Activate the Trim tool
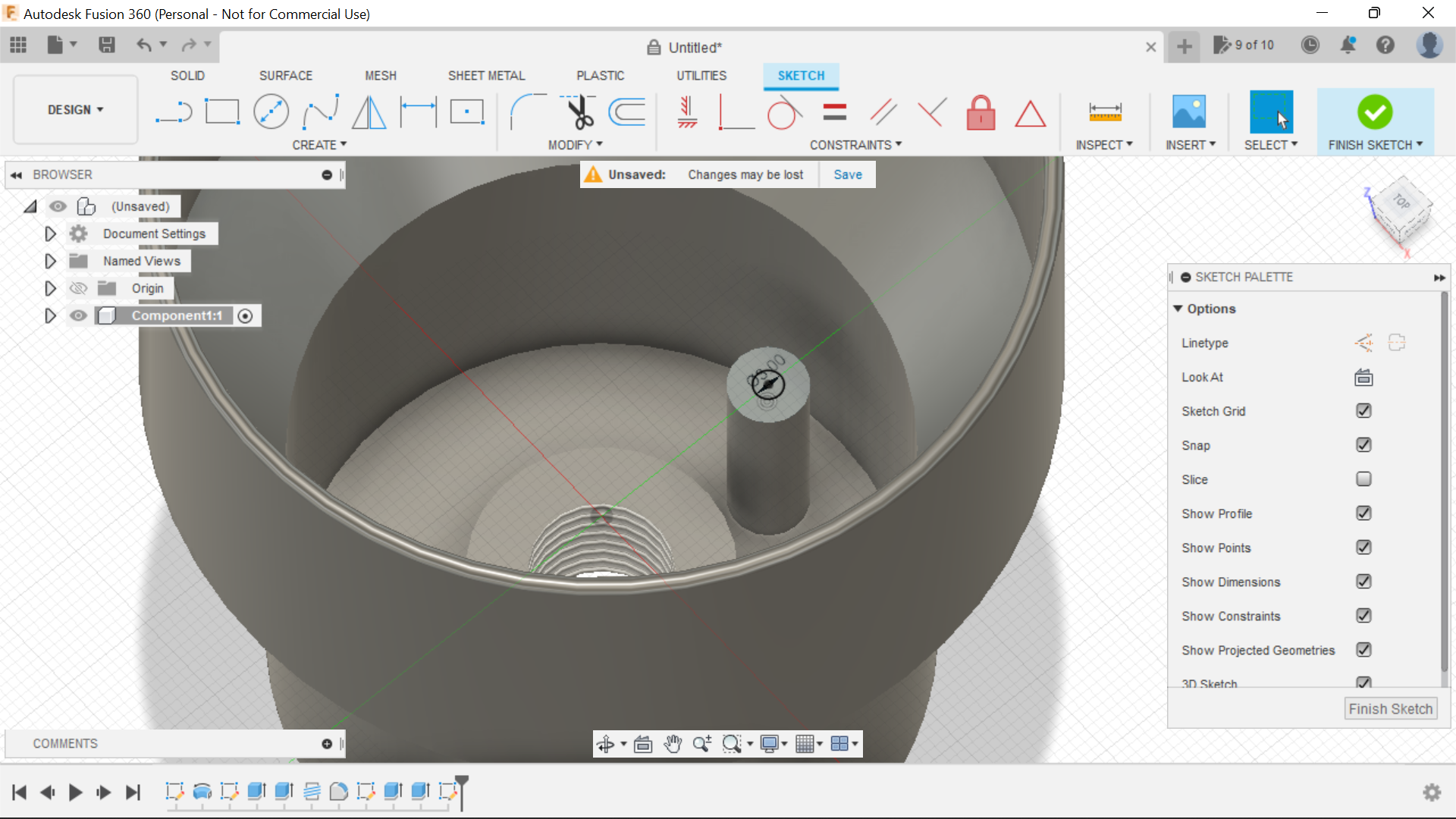The height and width of the screenshot is (819, 1456). click(x=578, y=111)
